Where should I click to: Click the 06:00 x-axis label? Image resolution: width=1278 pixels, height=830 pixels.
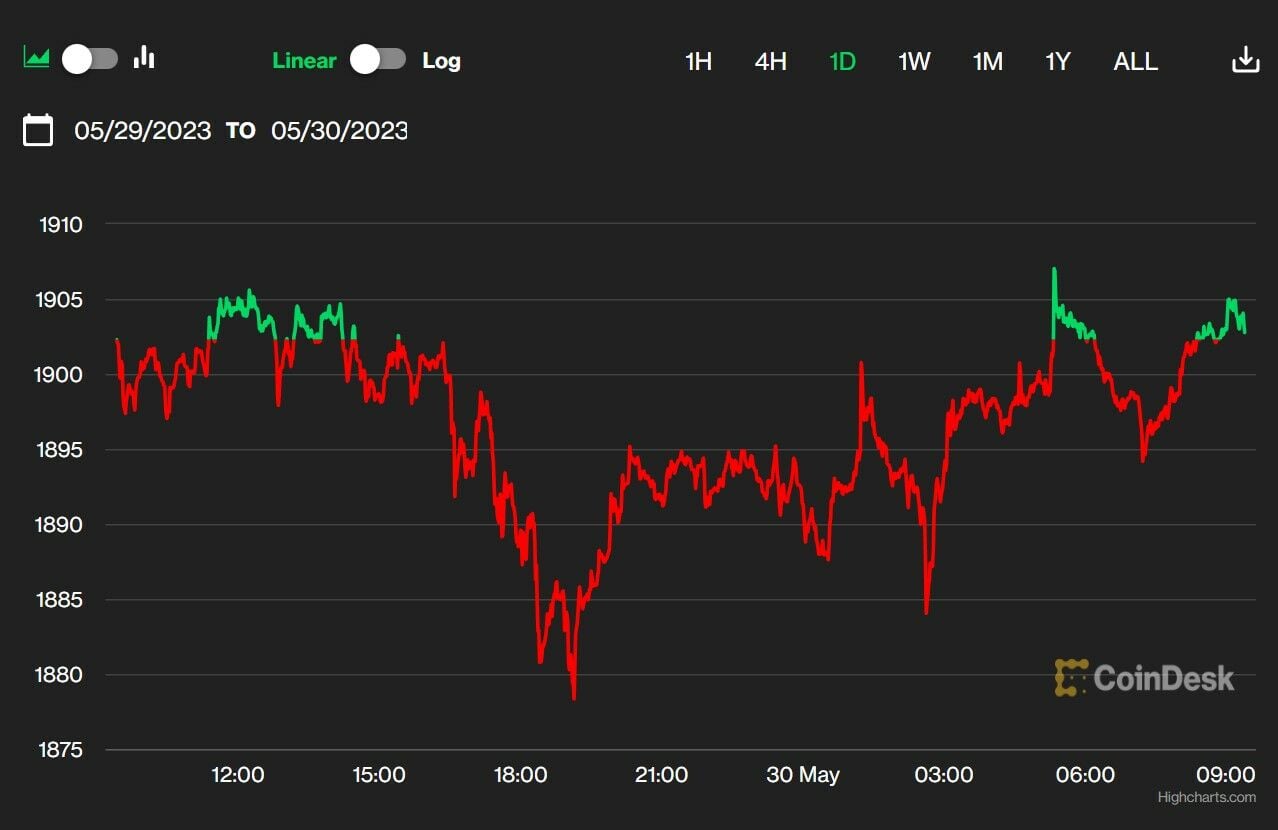[1085, 775]
